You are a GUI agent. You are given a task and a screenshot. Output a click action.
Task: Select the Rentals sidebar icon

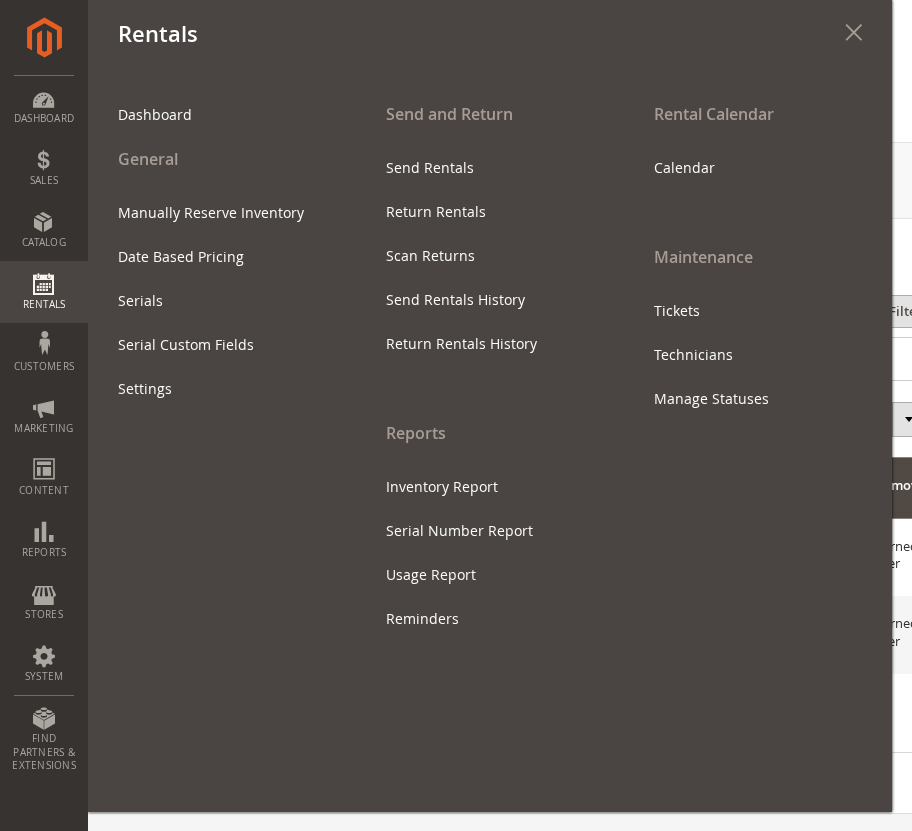point(44,292)
